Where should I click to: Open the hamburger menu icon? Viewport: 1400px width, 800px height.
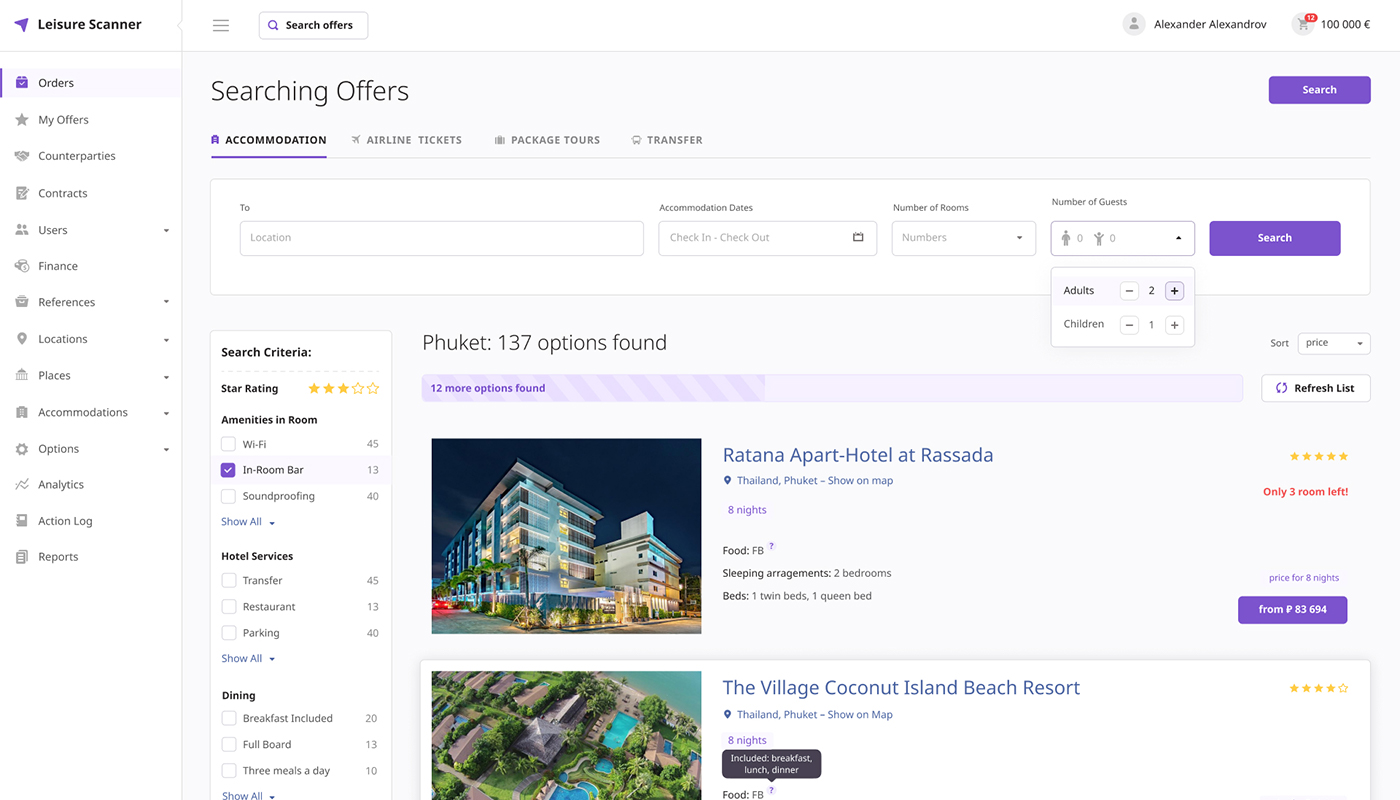click(221, 26)
